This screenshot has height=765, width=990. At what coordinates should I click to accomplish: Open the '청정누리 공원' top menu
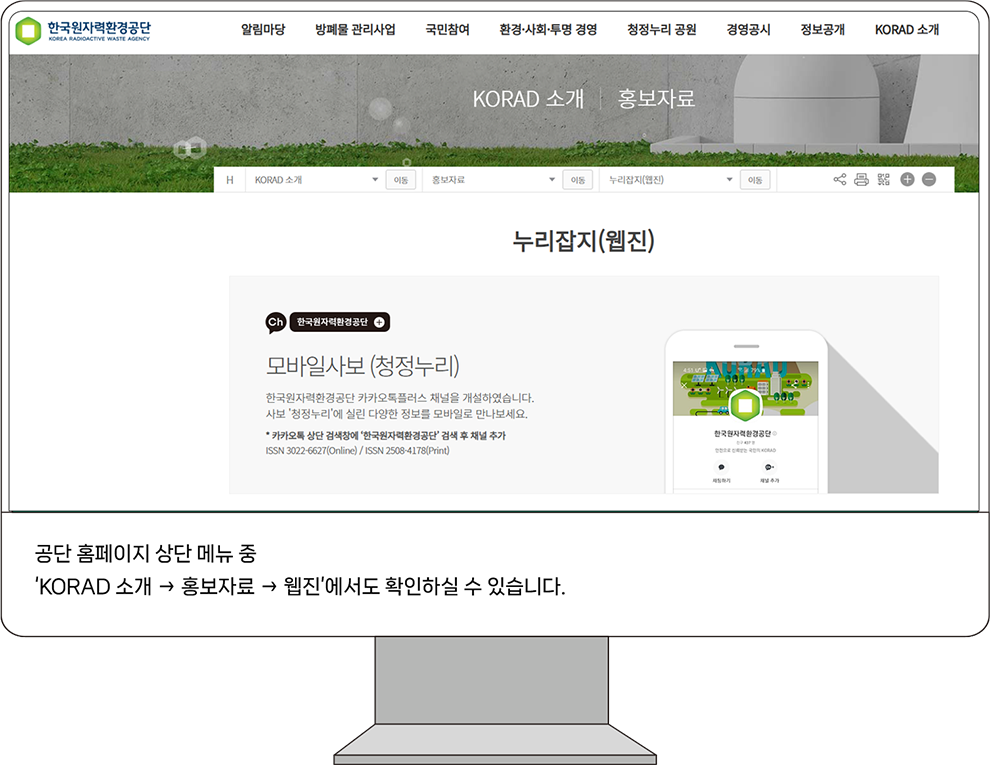662,30
